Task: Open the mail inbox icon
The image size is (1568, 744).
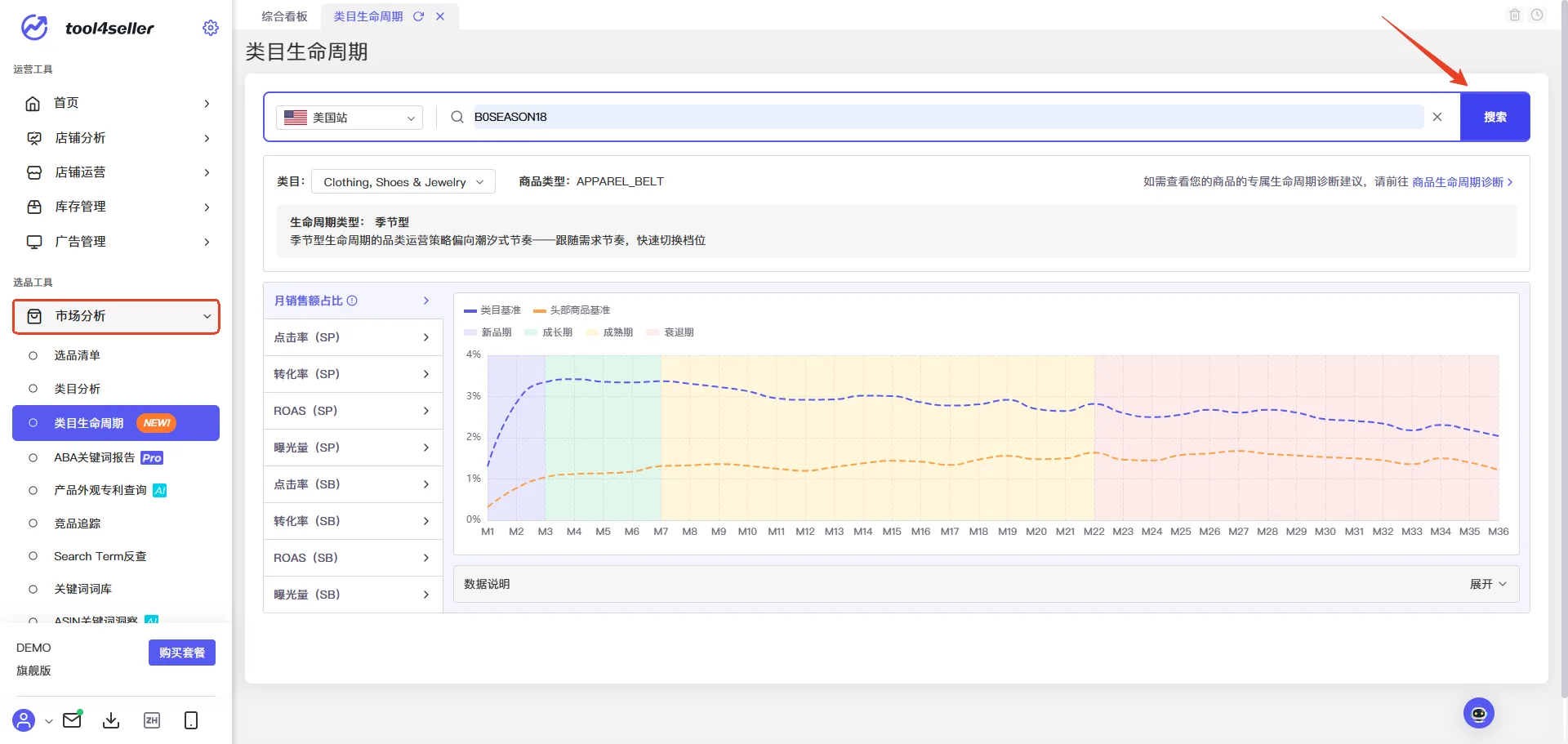Action: (x=72, y=719)
